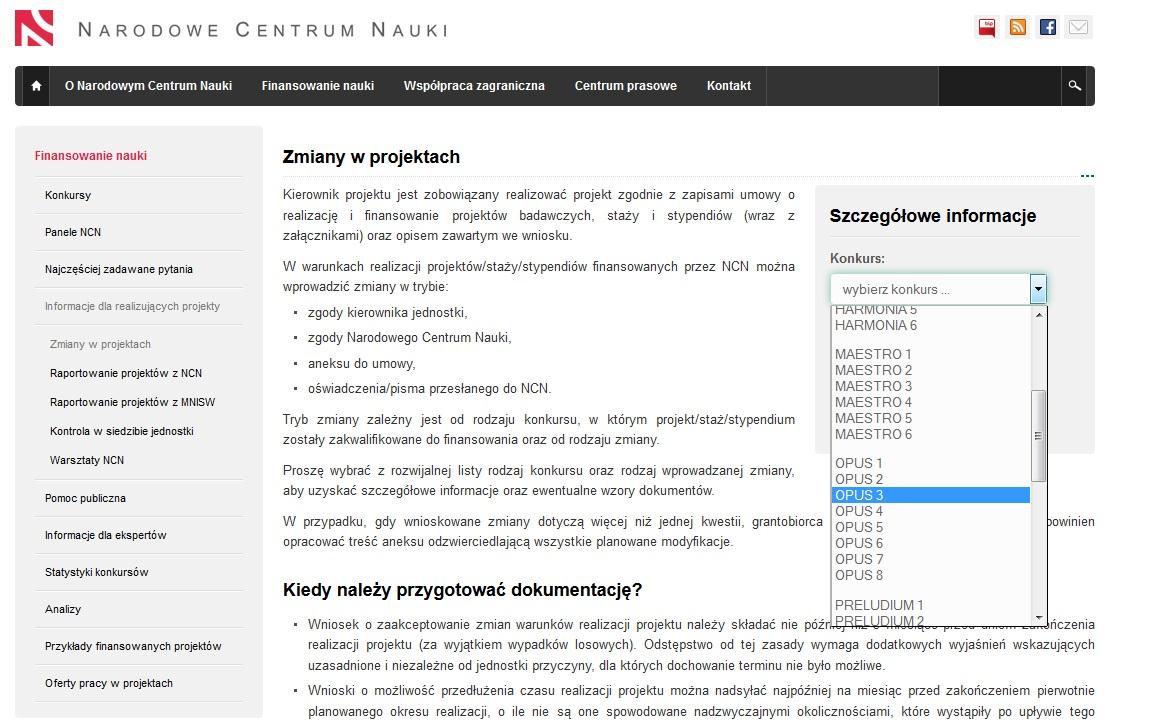
Task: Click the Zmiany w projektach heading
Action: 371,157
